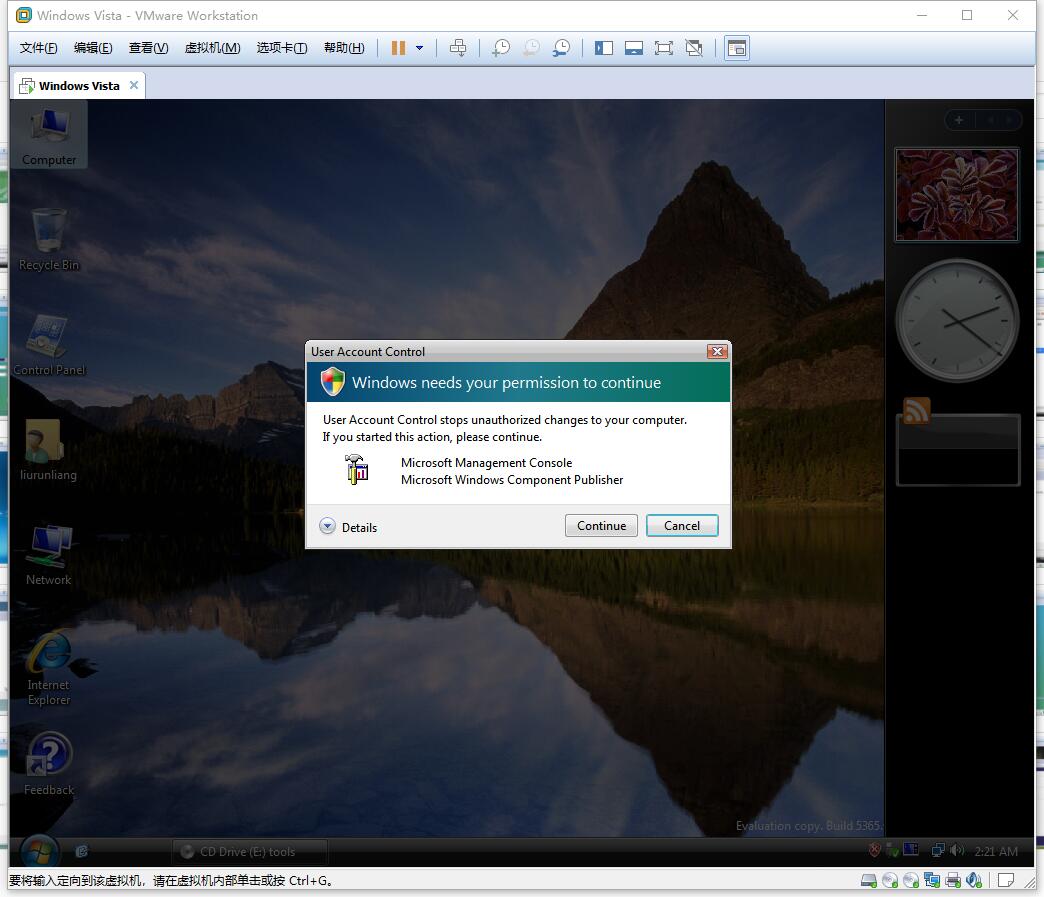Add a gadget with sidebar plus button
Screen dimensions: 1044x897
coord(959,120)
